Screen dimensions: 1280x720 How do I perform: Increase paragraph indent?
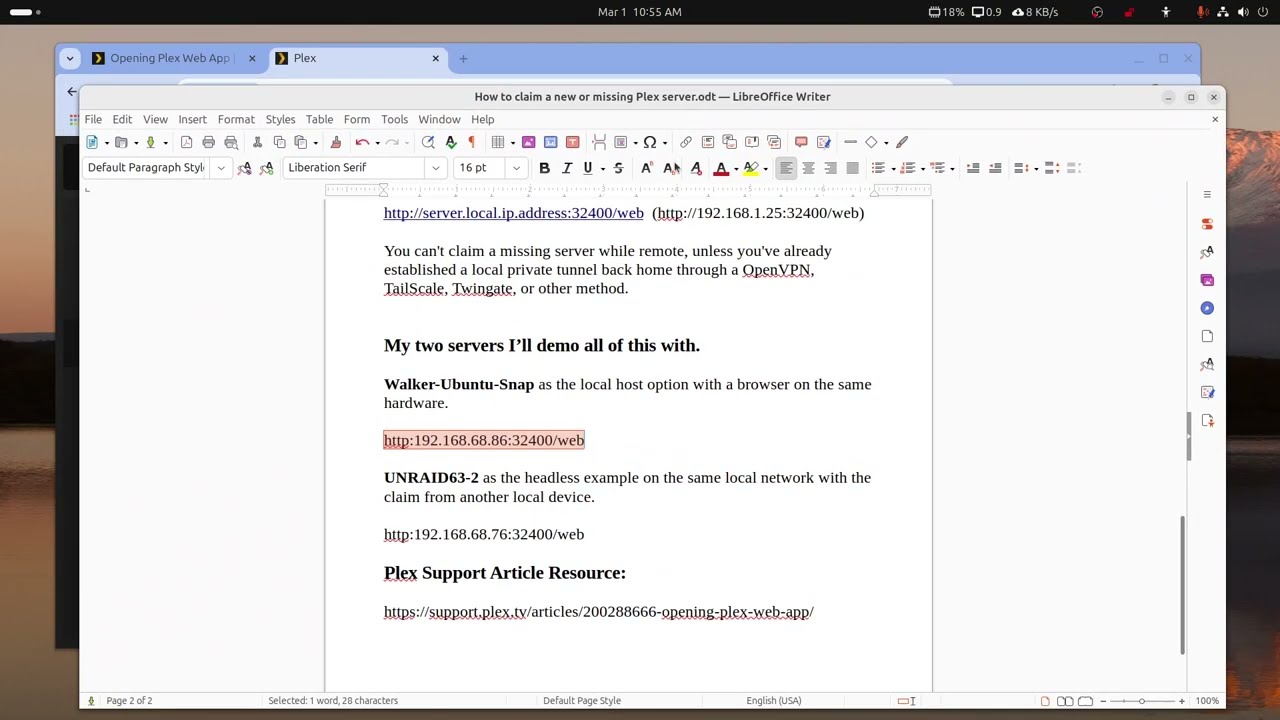coord(973,168)
